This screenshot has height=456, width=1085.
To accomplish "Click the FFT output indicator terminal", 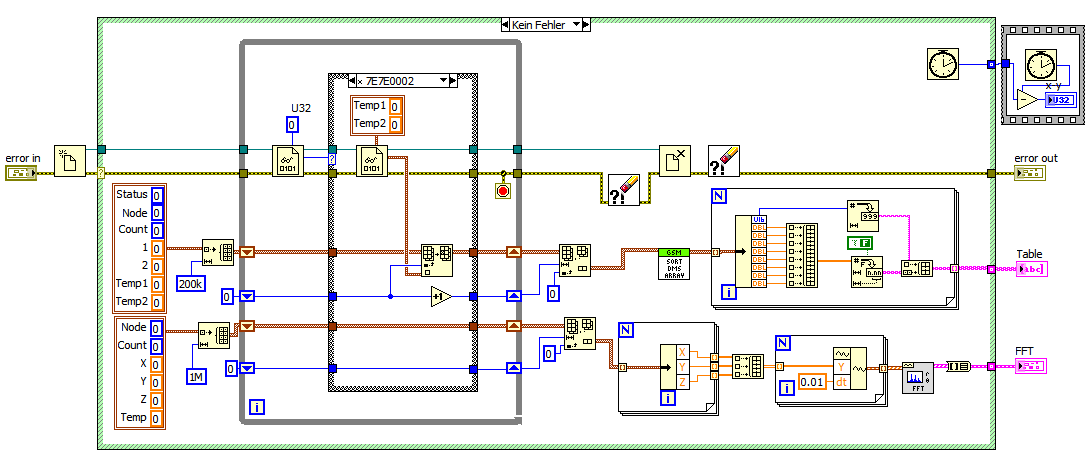I will point(1032,366).
